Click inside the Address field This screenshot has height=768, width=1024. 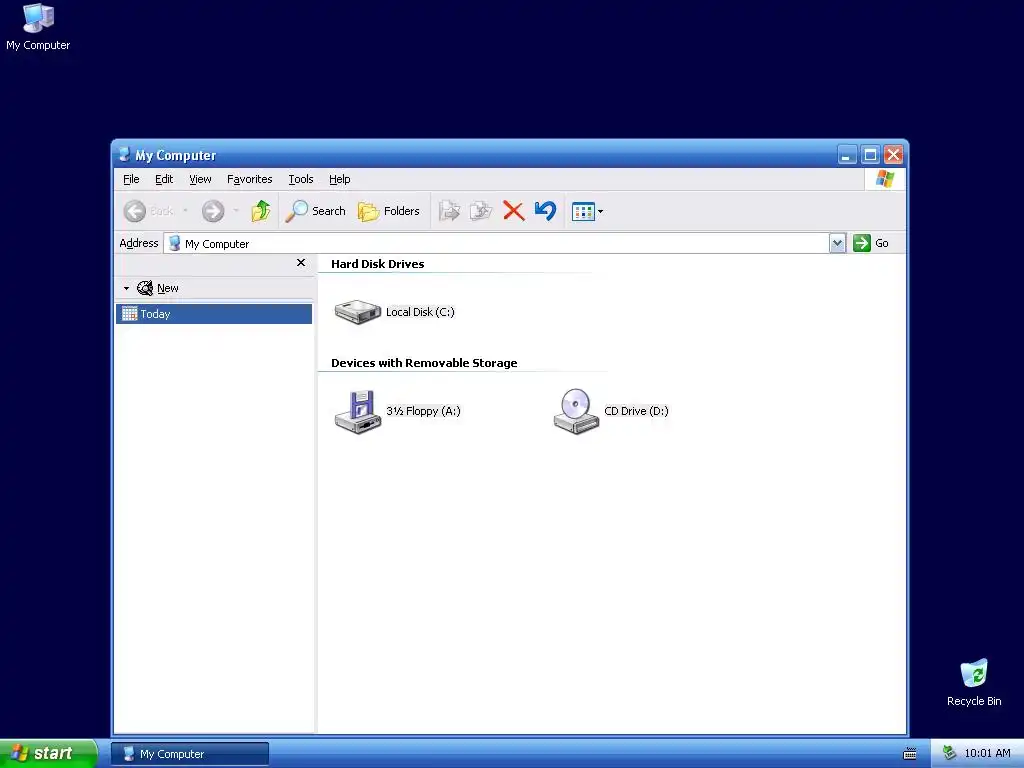496,244
